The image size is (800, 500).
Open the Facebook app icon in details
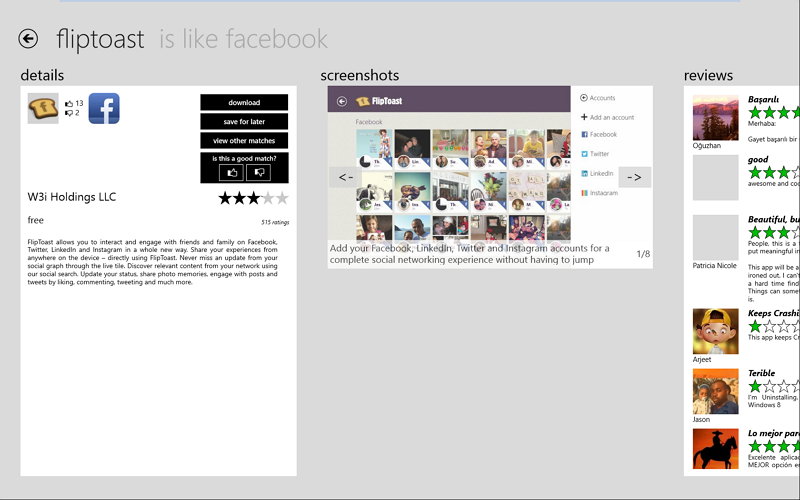[x=104, y=108]
